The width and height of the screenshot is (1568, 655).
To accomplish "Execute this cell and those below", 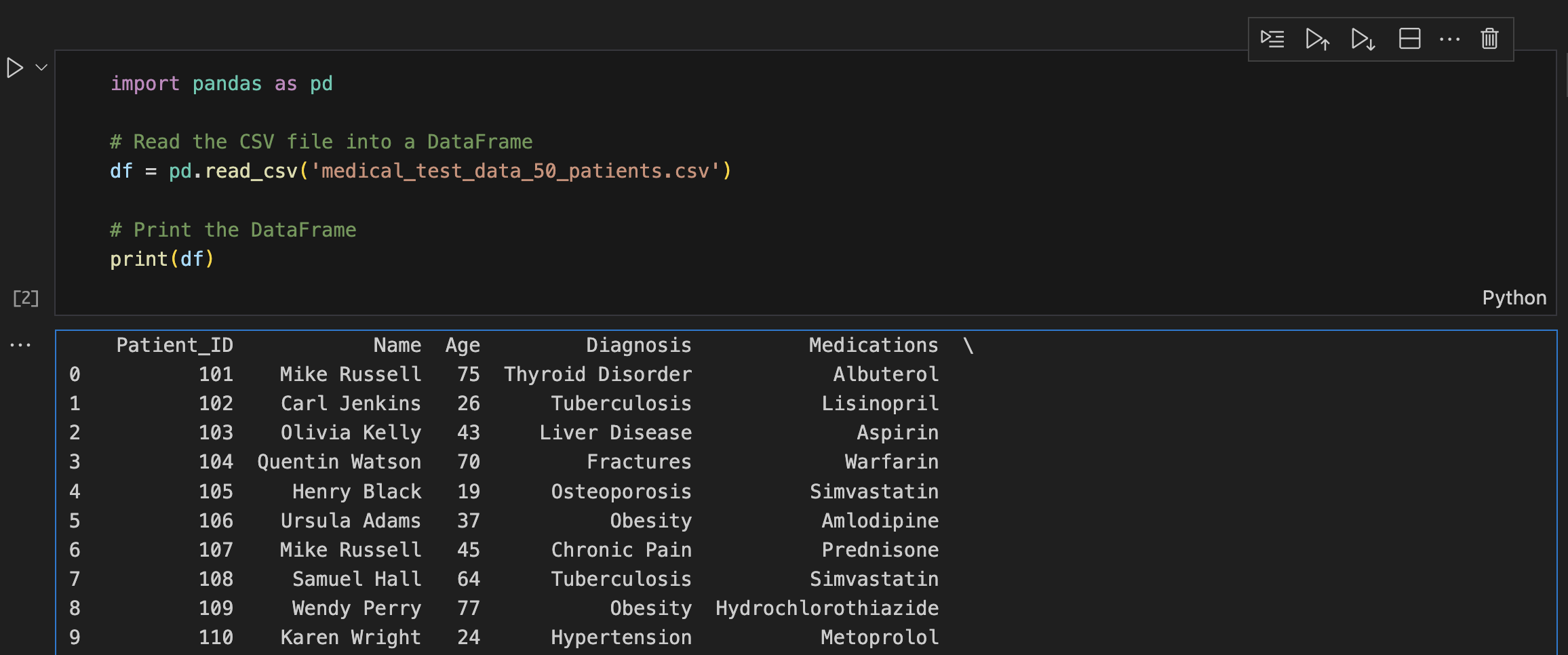I will (x=1363, y=39).
